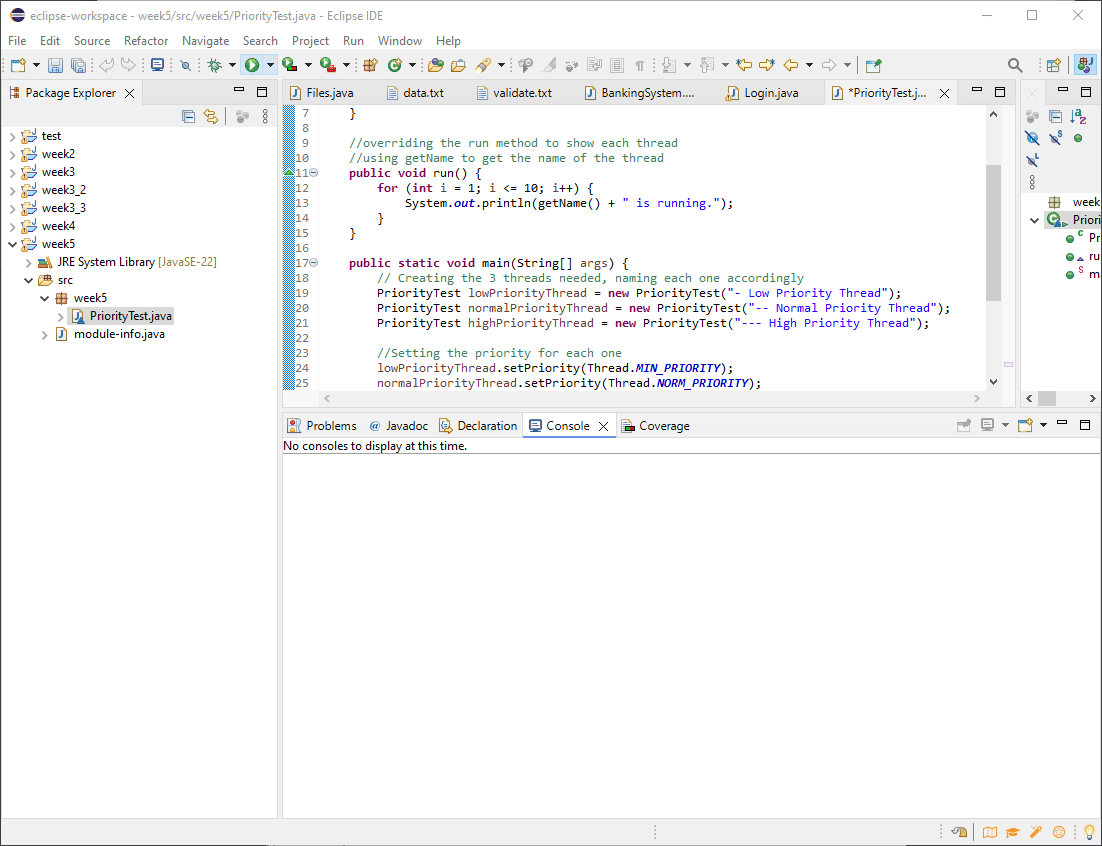The height and width of the screenshot is (846, 1102).
Task: Open the Run button dropdown arrow
Action: (270, 65)
